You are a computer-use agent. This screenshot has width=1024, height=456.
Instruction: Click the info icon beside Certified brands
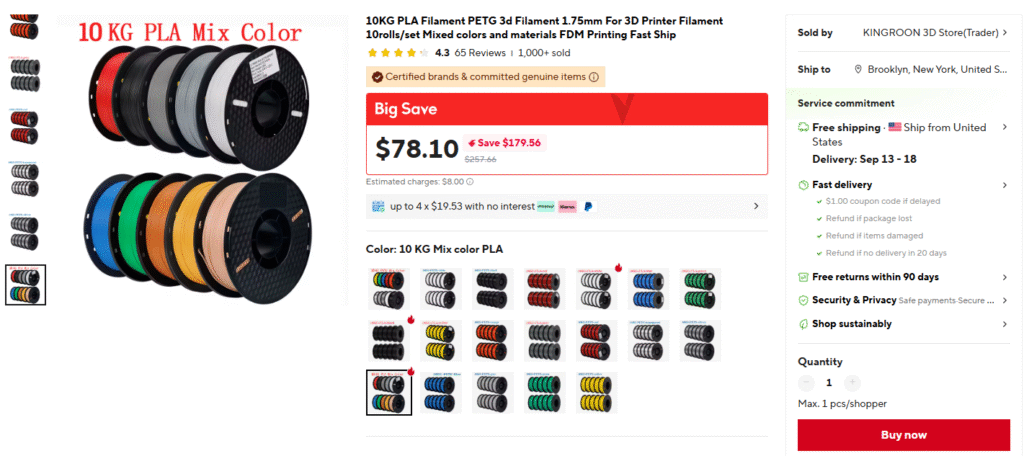point(594,77)
